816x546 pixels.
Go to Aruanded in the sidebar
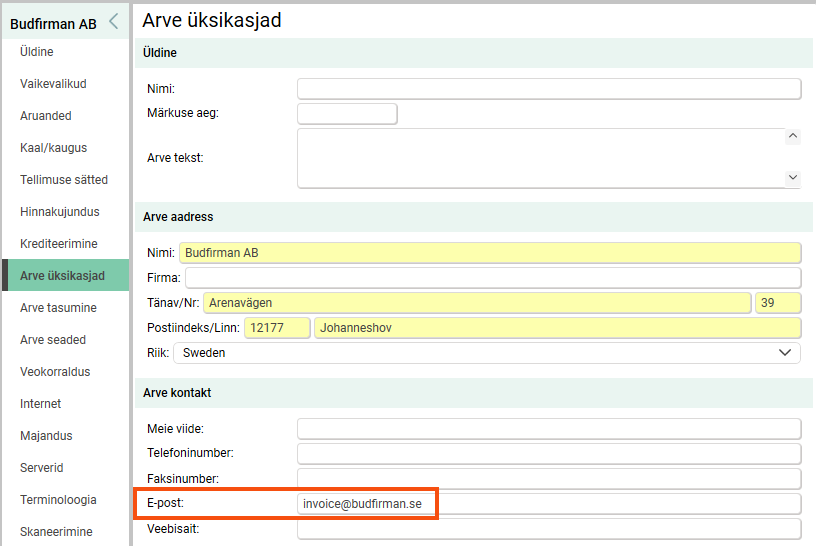coord(46,116)
